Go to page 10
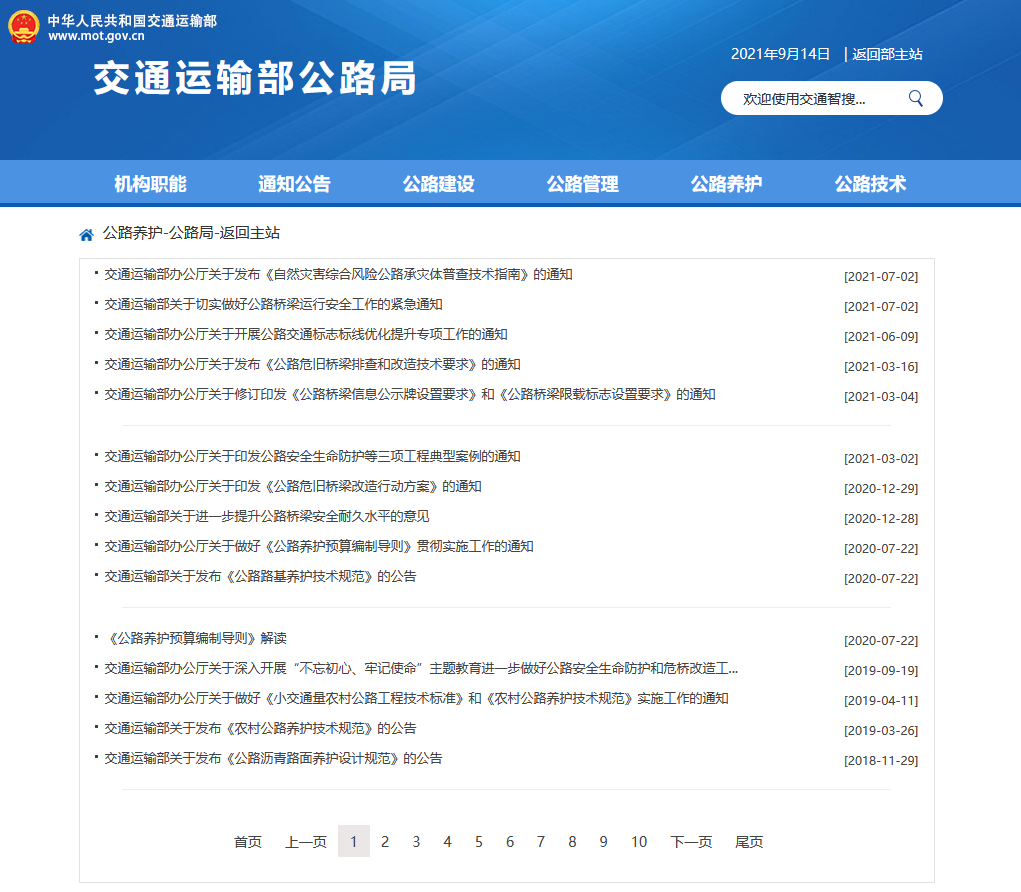1021x892 pixels. tap(639, 842)
